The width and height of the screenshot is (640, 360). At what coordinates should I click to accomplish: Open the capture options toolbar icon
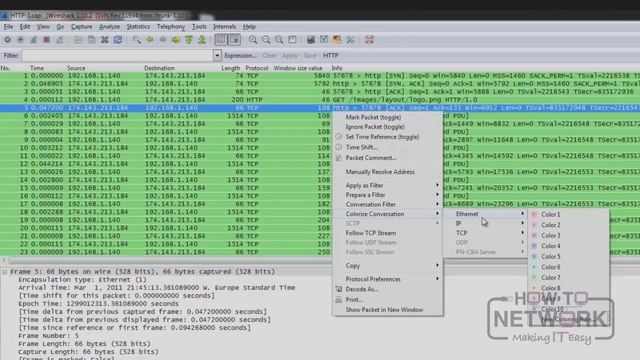(20, 40)
